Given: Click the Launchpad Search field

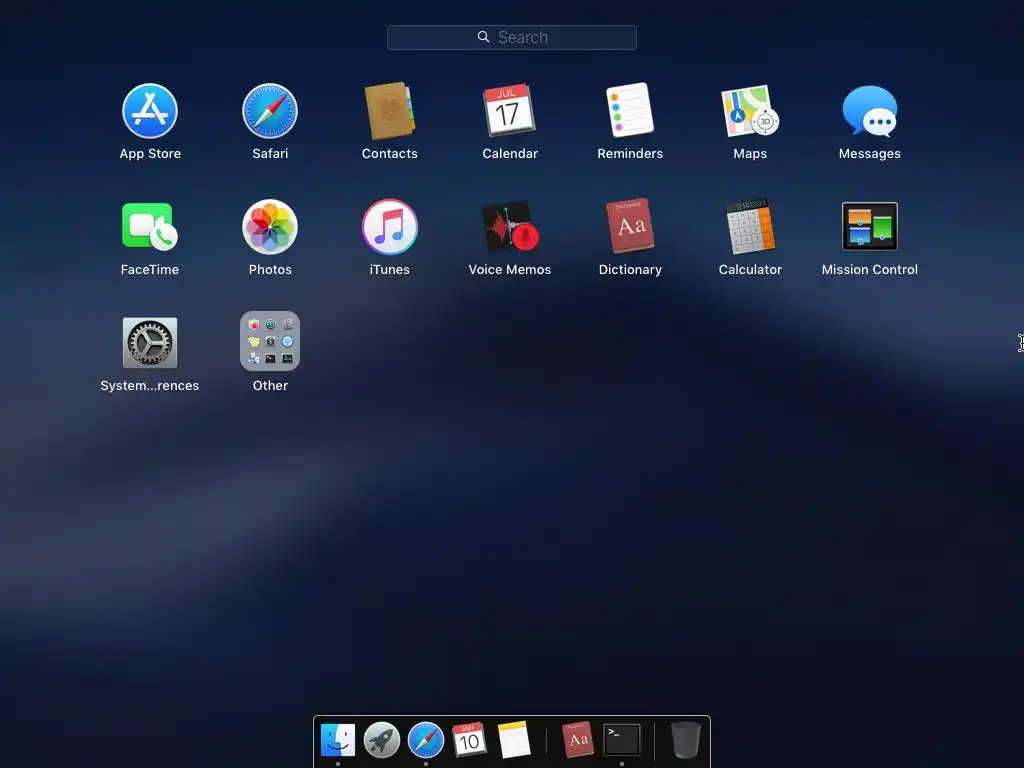Looking at the screenshot, I should [x=511, y=37].
